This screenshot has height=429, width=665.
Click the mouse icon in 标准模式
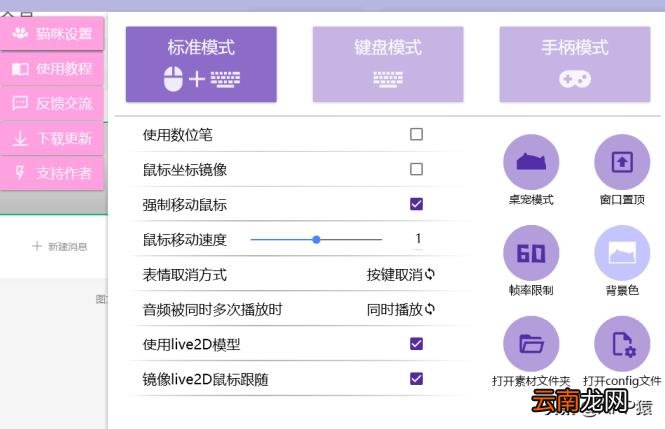173,79
